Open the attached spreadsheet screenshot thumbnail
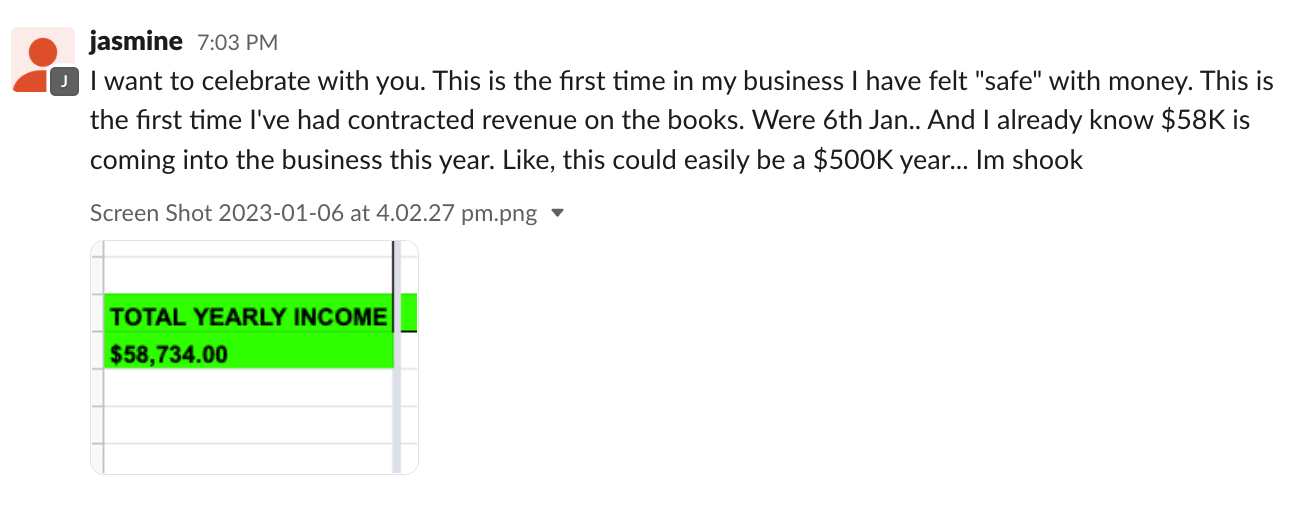Image resolution: width=1308 pixels, height=512 pixels. [x=254, y=357]
